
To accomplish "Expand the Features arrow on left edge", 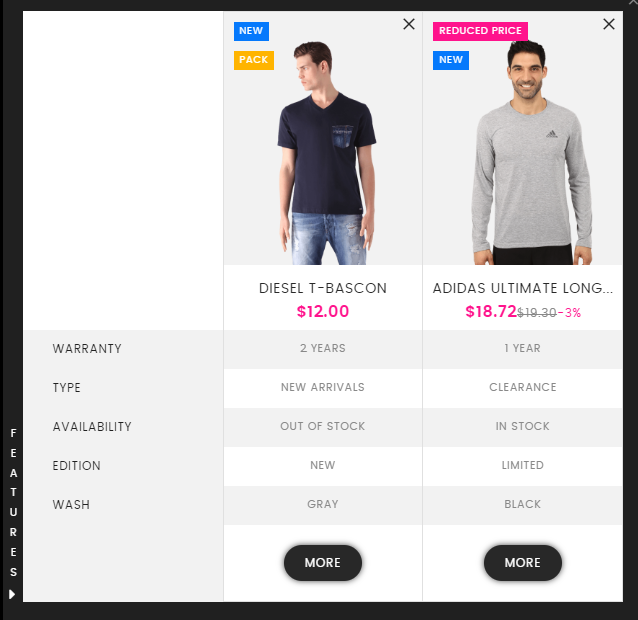I will point(12,594).
